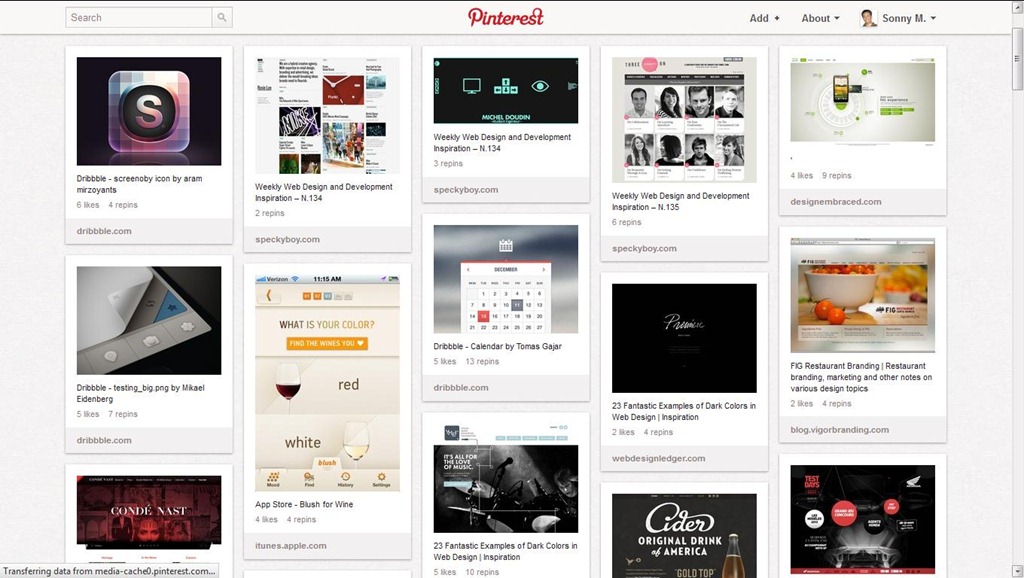This screenshot has width=1024, height=578.
Task: Open the black-and-white portraits grid pin image
Action: coord(684,120)
